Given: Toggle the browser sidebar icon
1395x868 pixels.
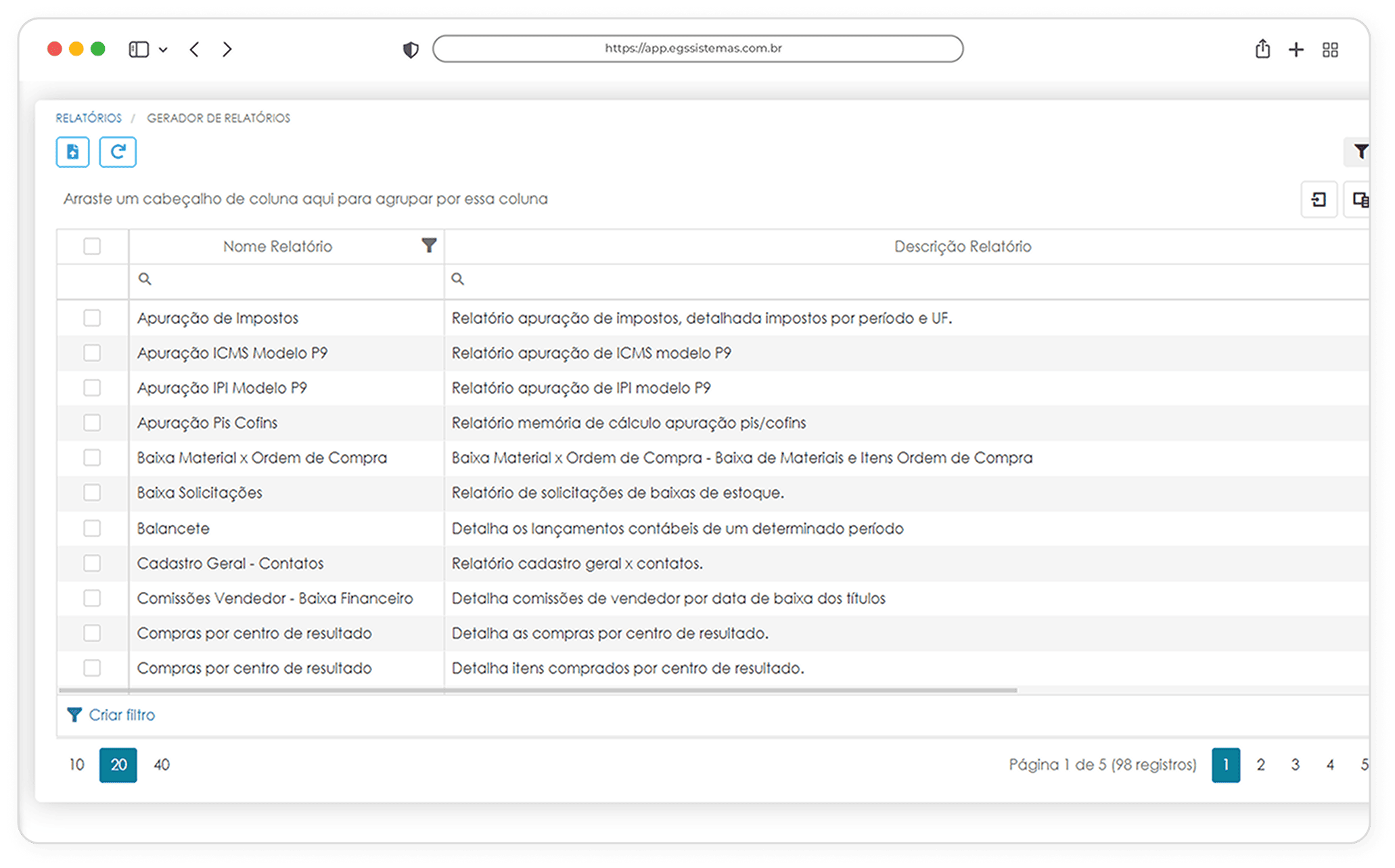Looking at the screenshot, I should click(x=139, y=49).
